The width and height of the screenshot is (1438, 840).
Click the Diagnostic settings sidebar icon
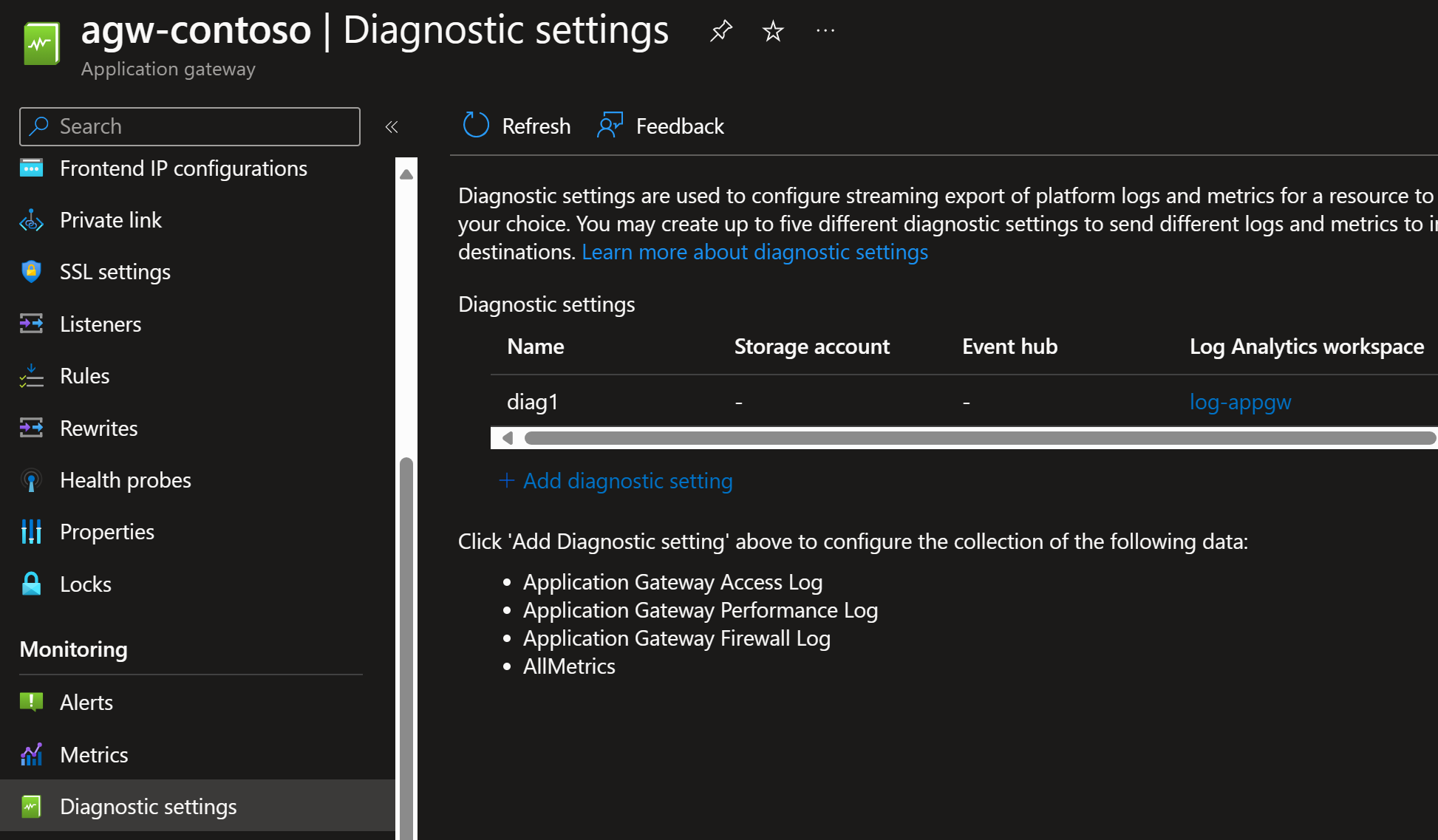click(31, 806)
